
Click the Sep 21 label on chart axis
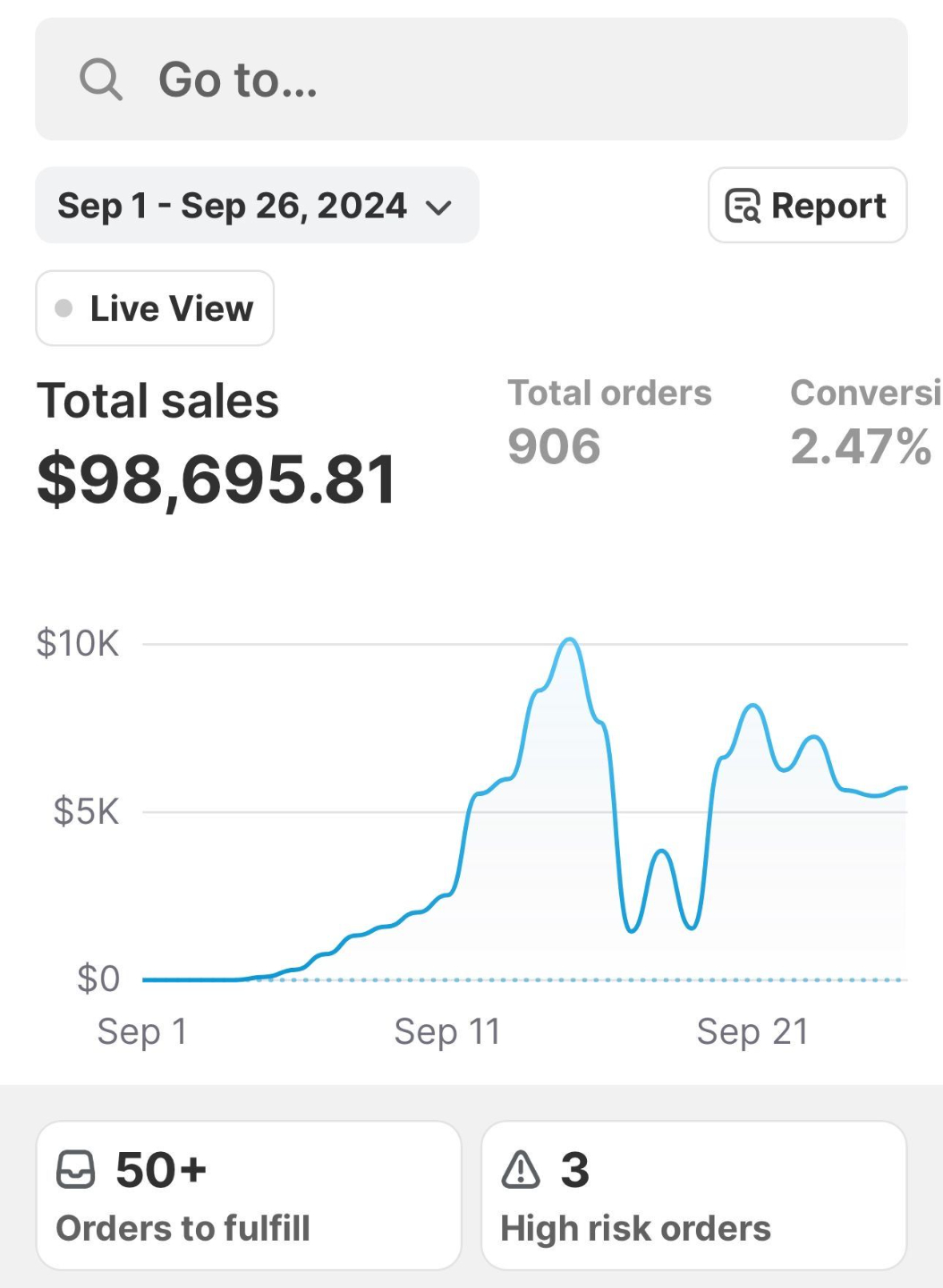pos(752,1031)
